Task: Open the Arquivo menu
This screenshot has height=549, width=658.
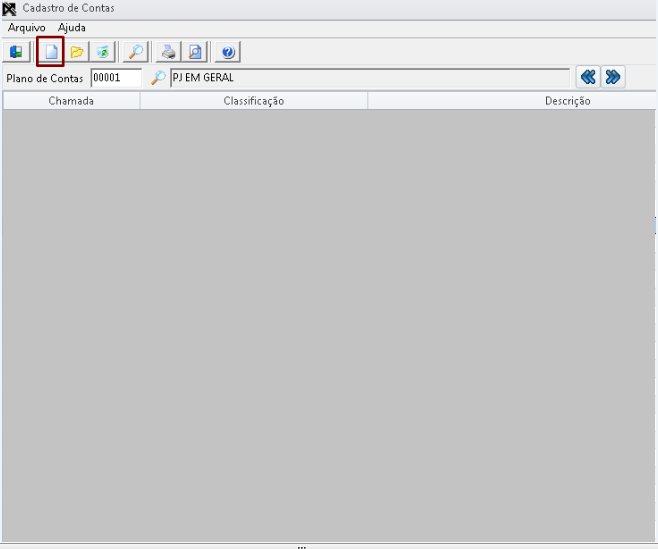Action: (x=26, y=28)
